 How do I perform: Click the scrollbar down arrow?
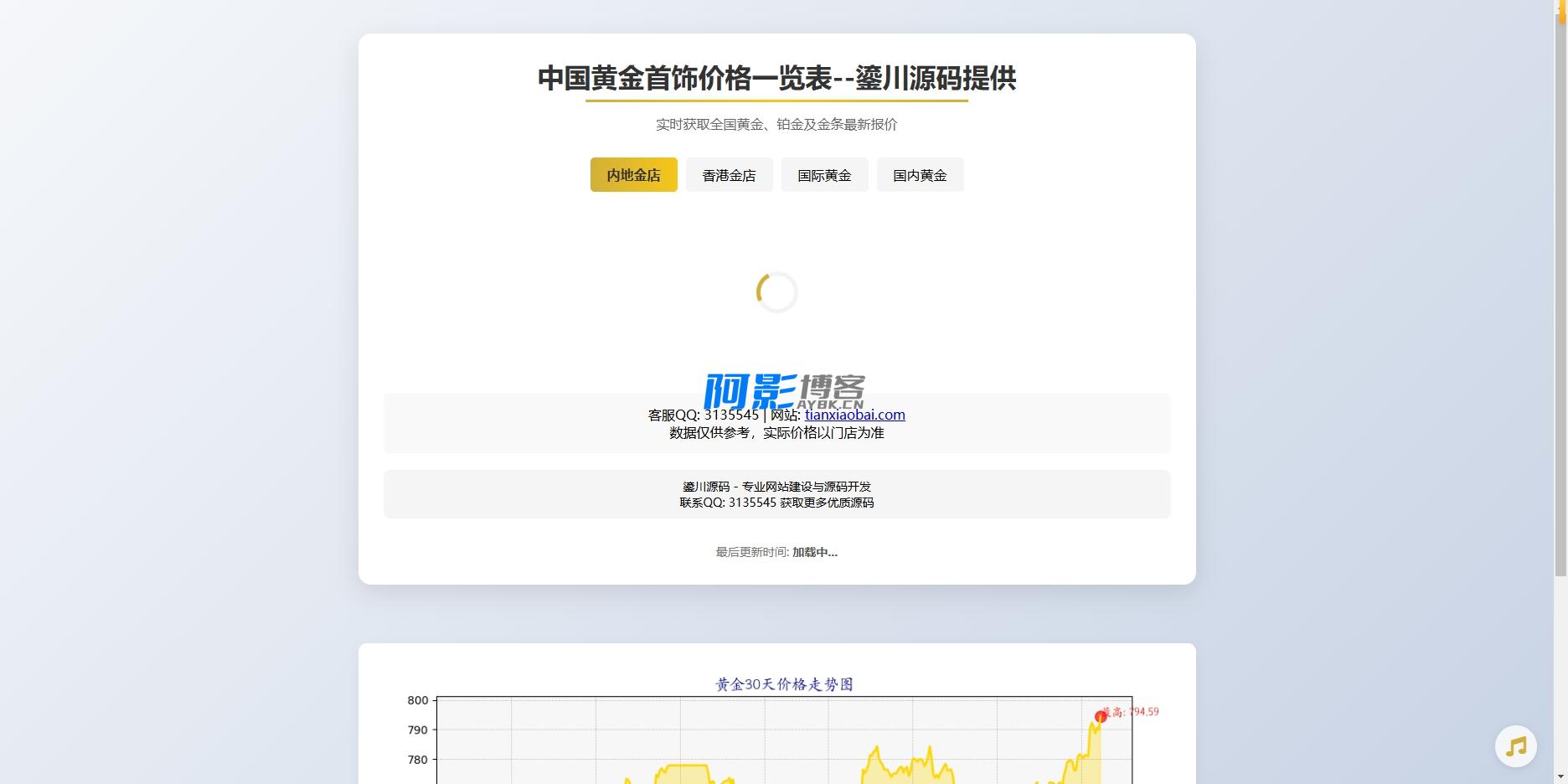tap(1560, 777)
